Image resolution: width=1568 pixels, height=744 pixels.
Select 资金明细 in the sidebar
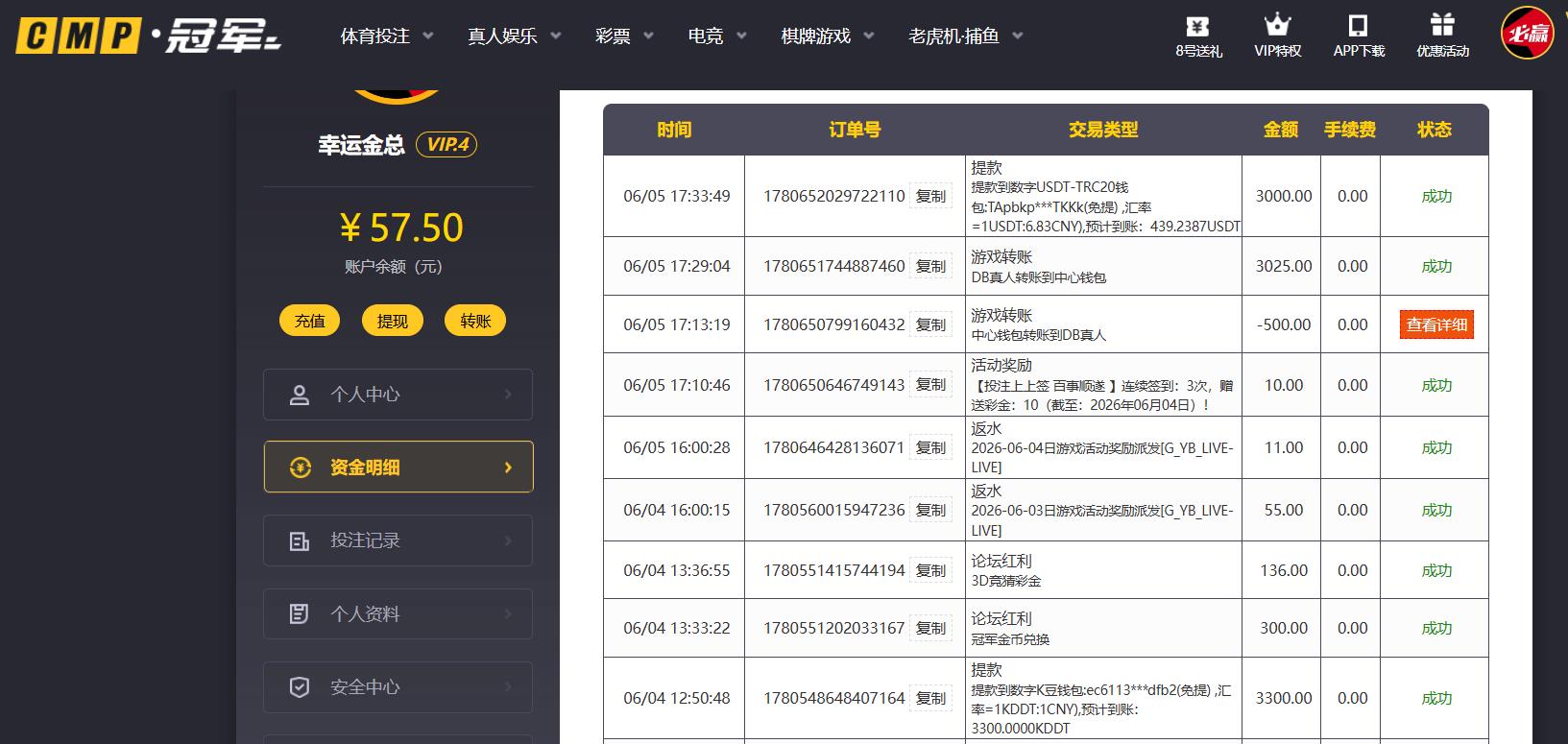tap(398, 468)
